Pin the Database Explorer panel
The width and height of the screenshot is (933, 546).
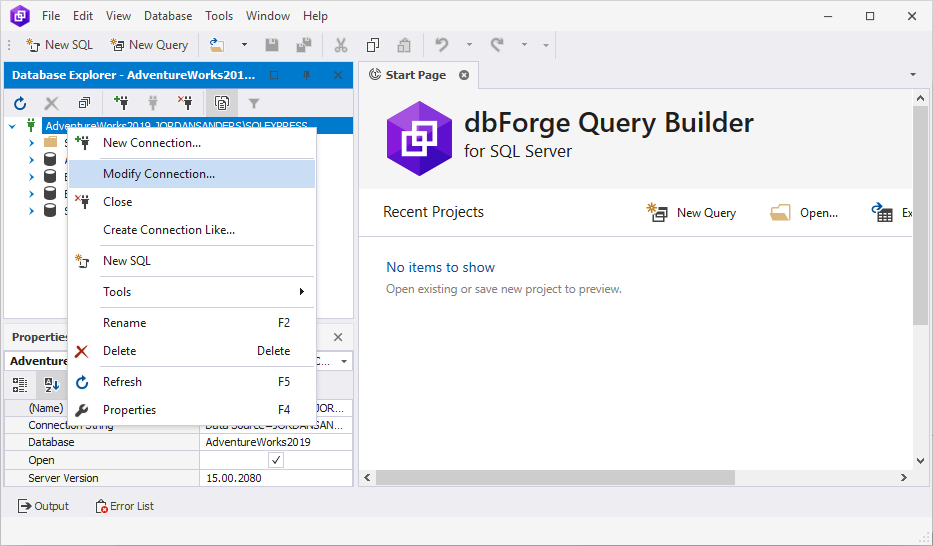pyautogui.click(x=306, y=75)
